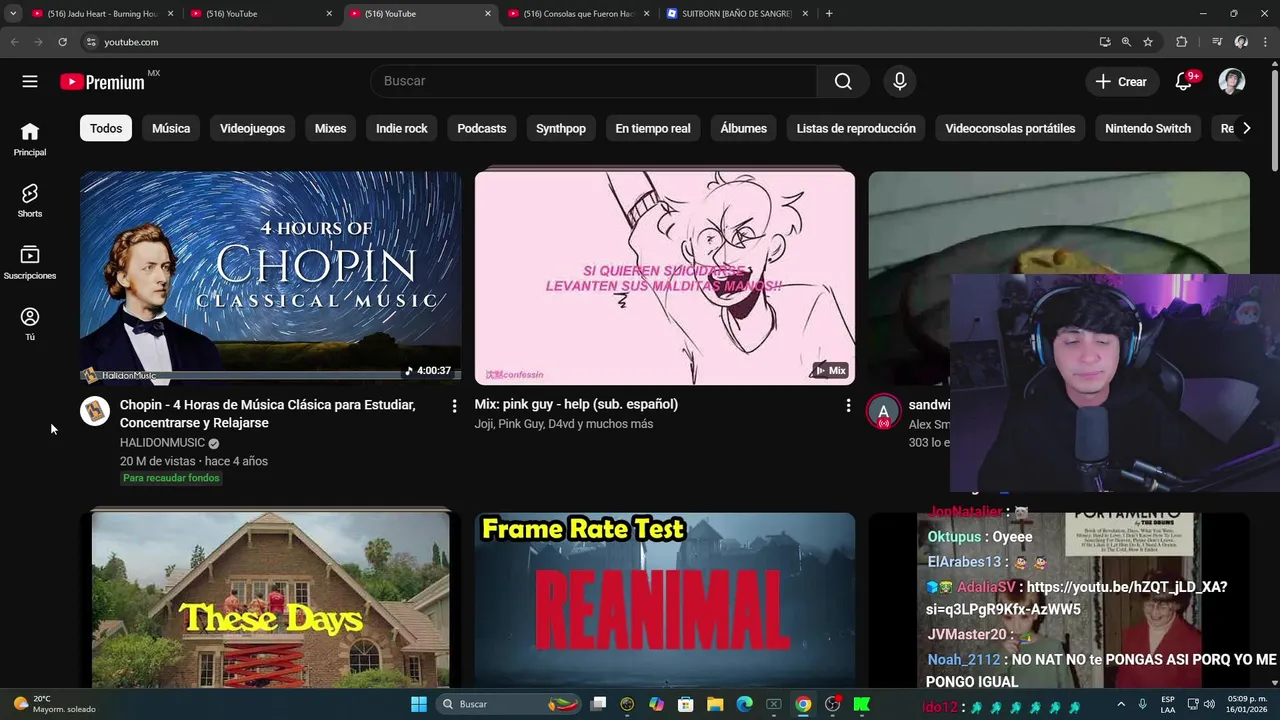1280x720 pixels.
Task: Open File Explorer from the taskbar
Action: pyautogui.click(x=715, y=704)
